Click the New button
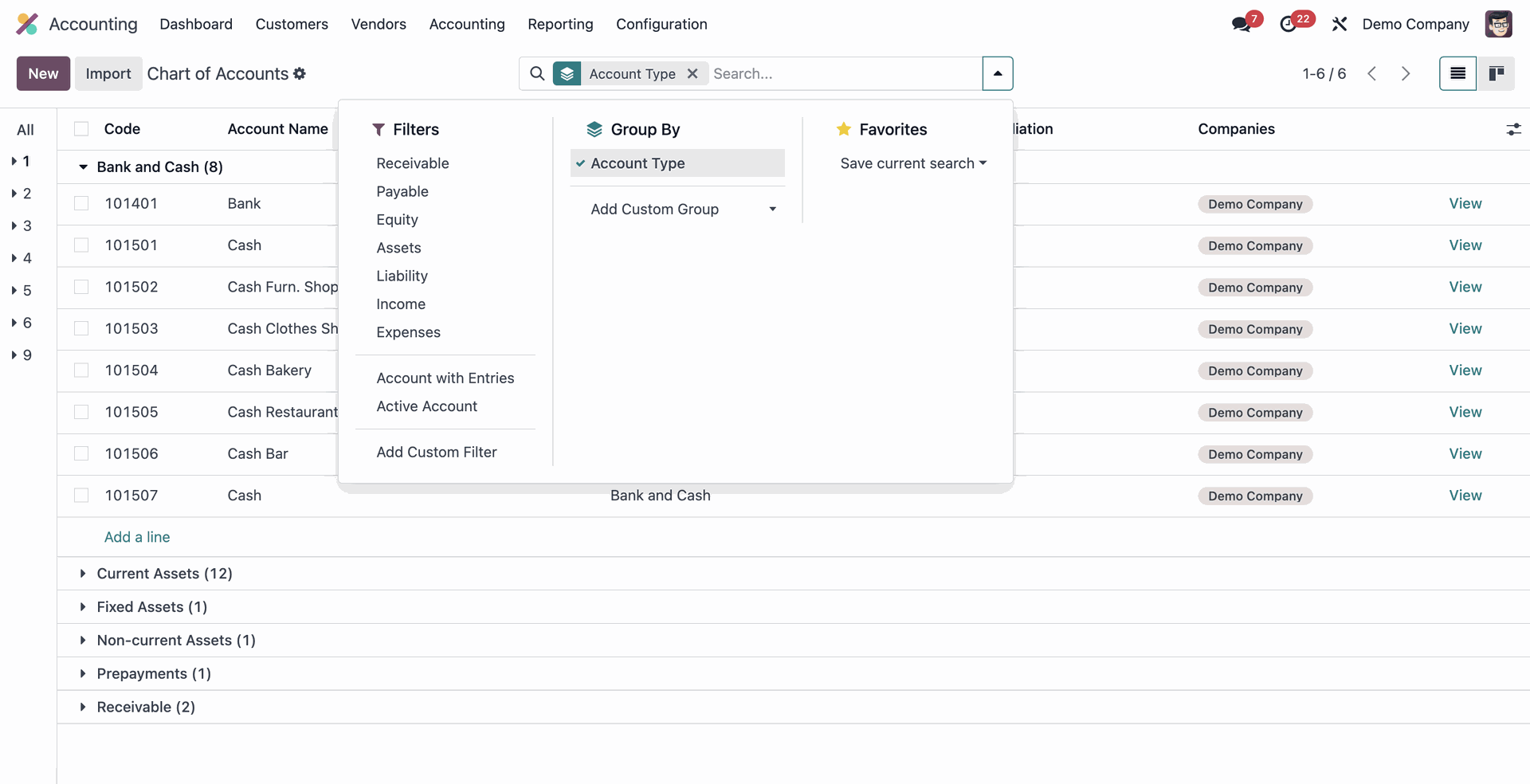 pyautogui.click(x=43, y=73)
